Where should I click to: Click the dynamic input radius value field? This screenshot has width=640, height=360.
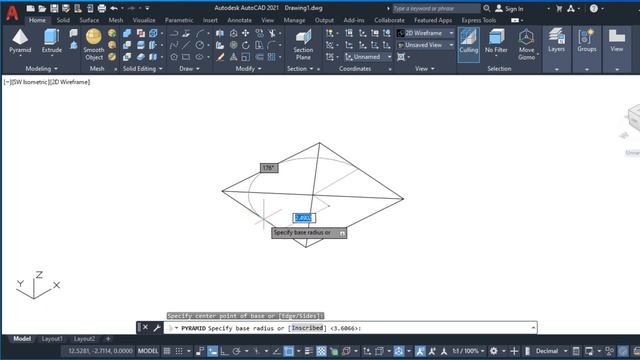[x=304, y=218]
